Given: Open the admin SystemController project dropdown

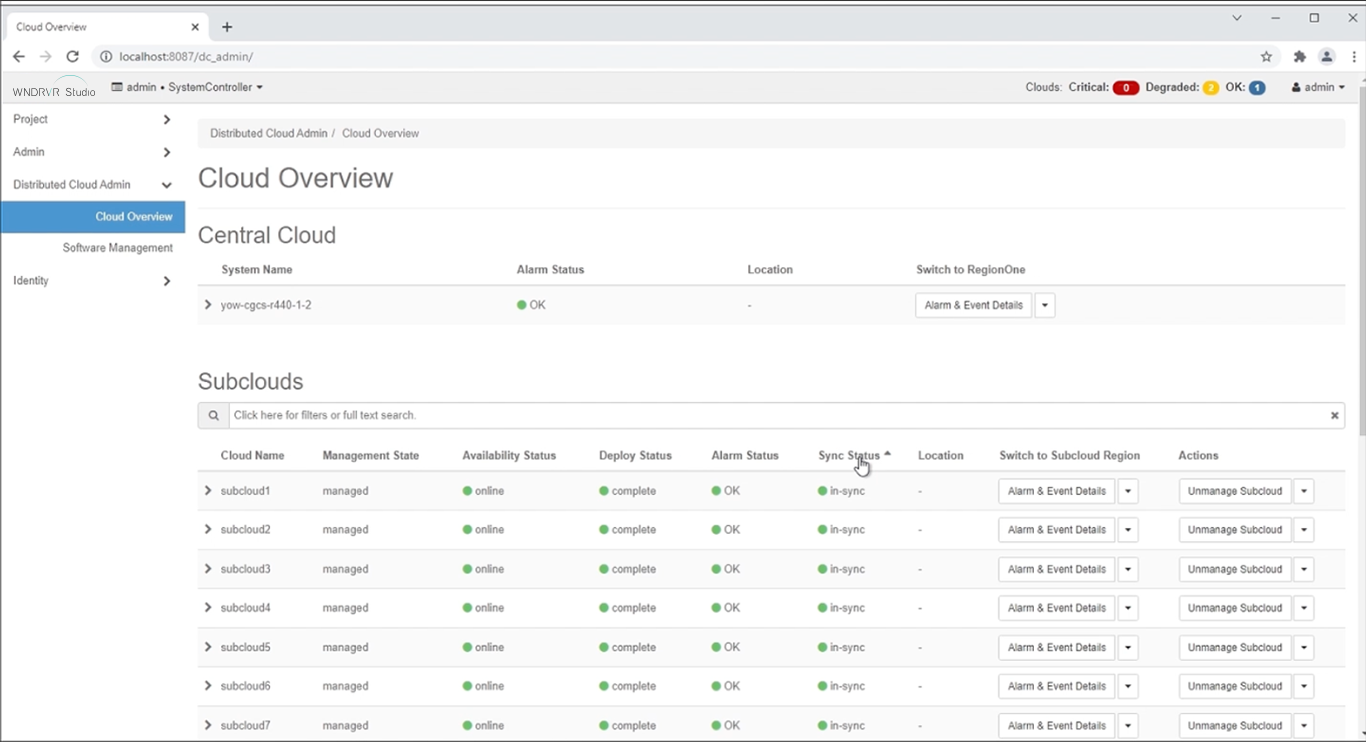Looking at the screenshot, I should (187, 87).
